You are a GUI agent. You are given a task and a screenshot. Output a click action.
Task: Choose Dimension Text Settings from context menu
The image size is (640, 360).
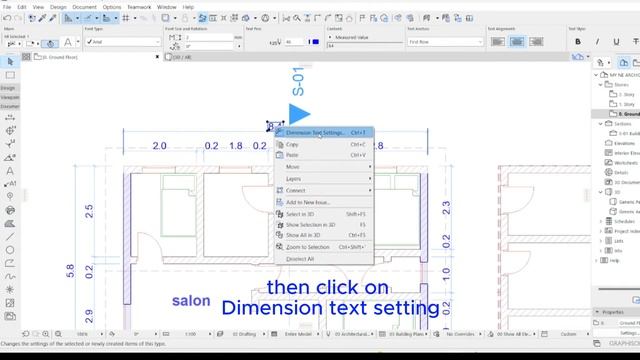click(x=324, y=133)
